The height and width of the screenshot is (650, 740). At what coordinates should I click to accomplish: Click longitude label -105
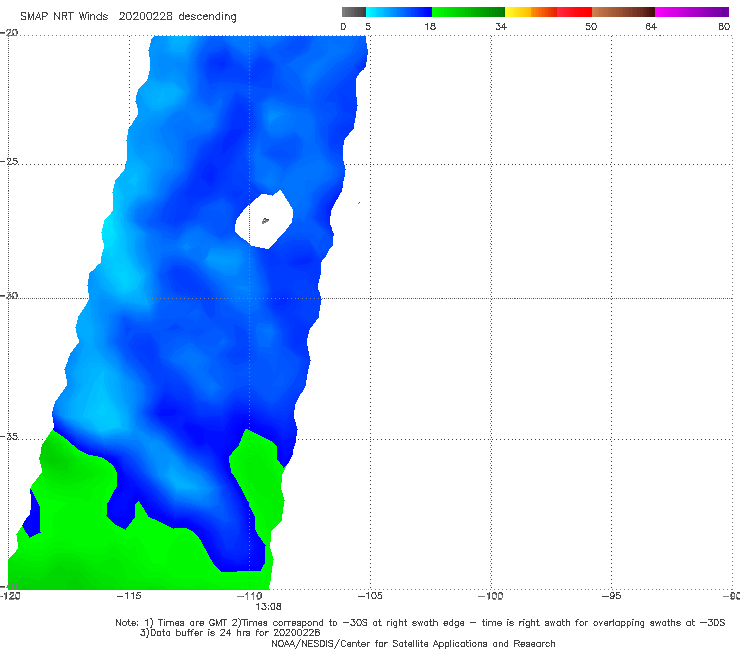point(370,596)
